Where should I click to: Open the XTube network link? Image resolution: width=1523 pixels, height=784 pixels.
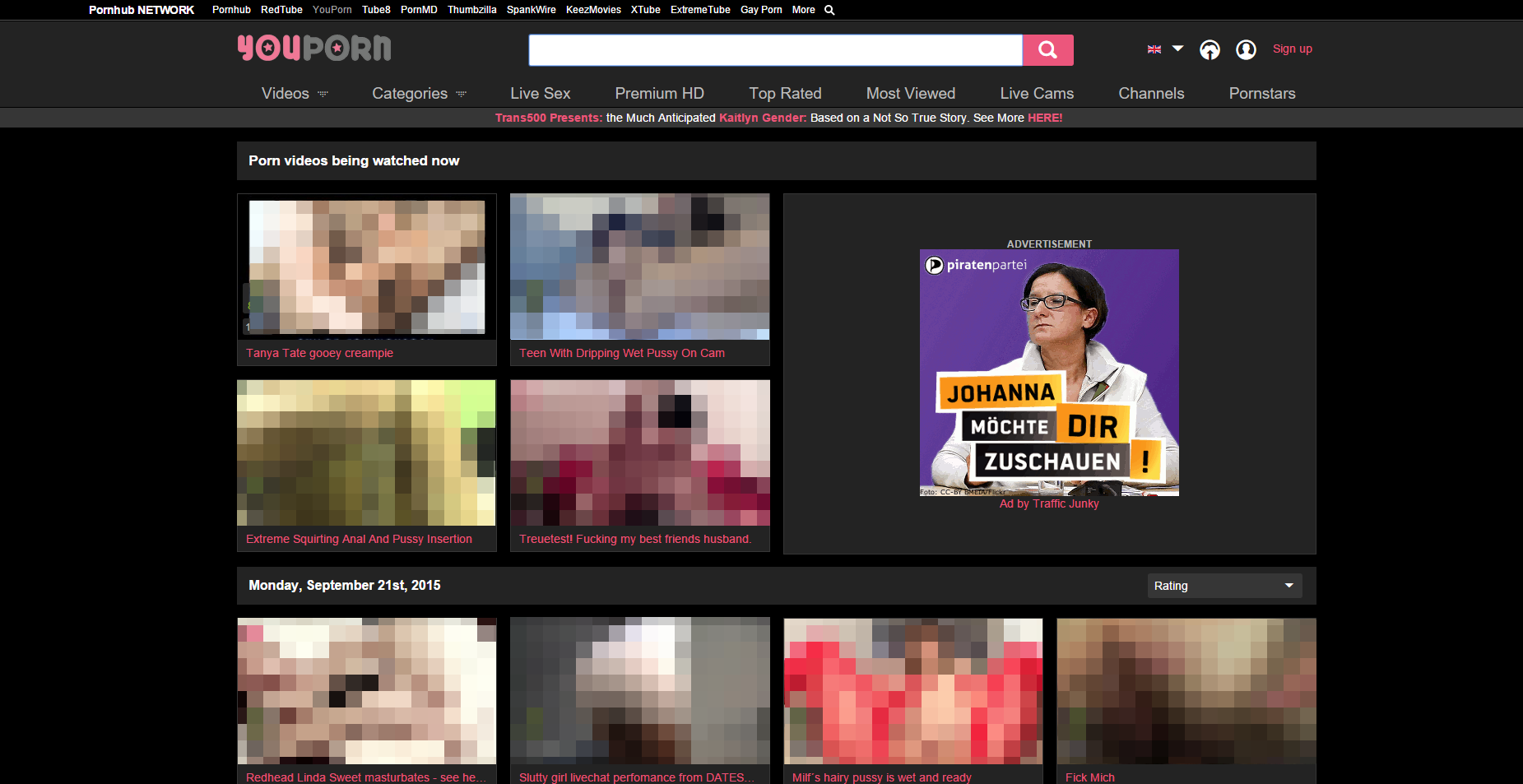[x=645, y=10]
